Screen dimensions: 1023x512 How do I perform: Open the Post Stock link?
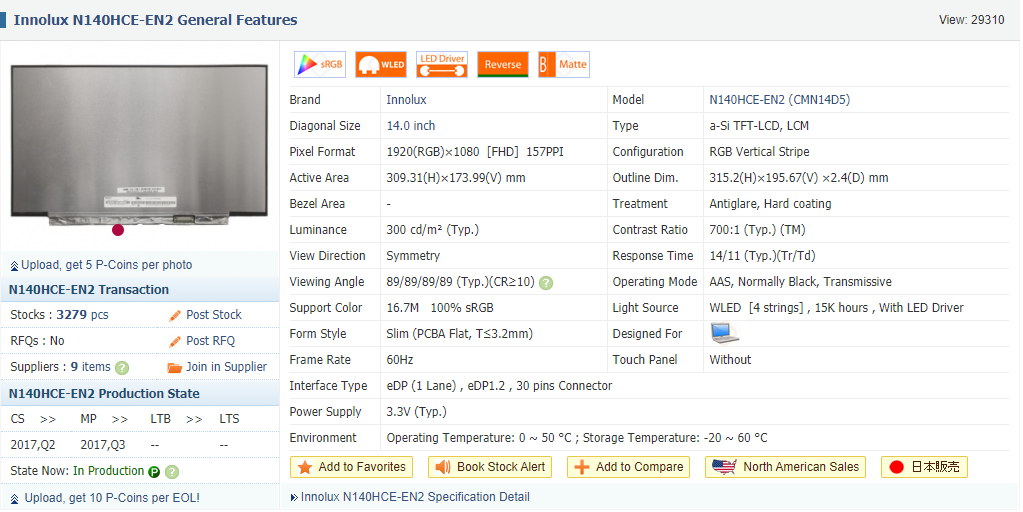[213, 314]
